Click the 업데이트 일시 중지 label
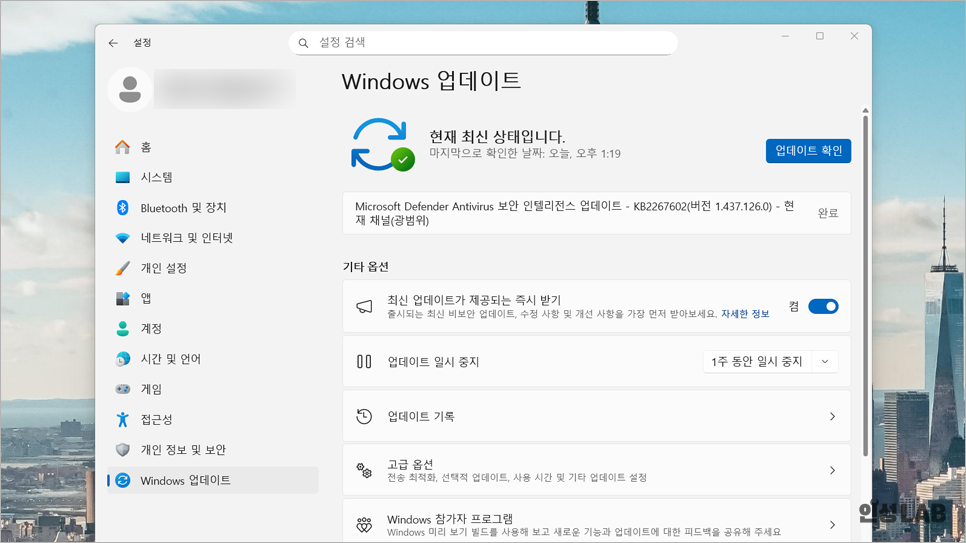The width and height of the screenshot is (966, 543). click(433, 362)
